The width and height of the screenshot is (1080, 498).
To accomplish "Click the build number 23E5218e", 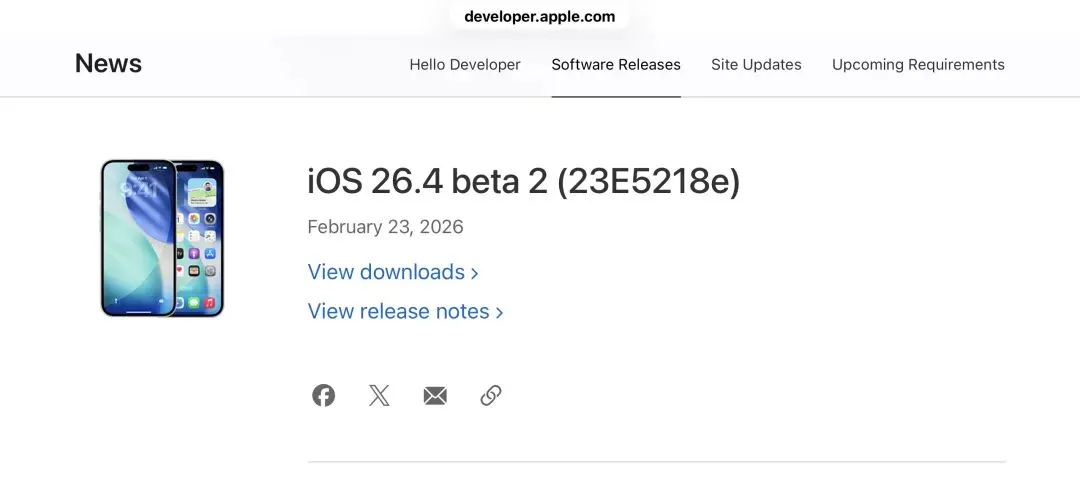I will click(x=648, y=182).
